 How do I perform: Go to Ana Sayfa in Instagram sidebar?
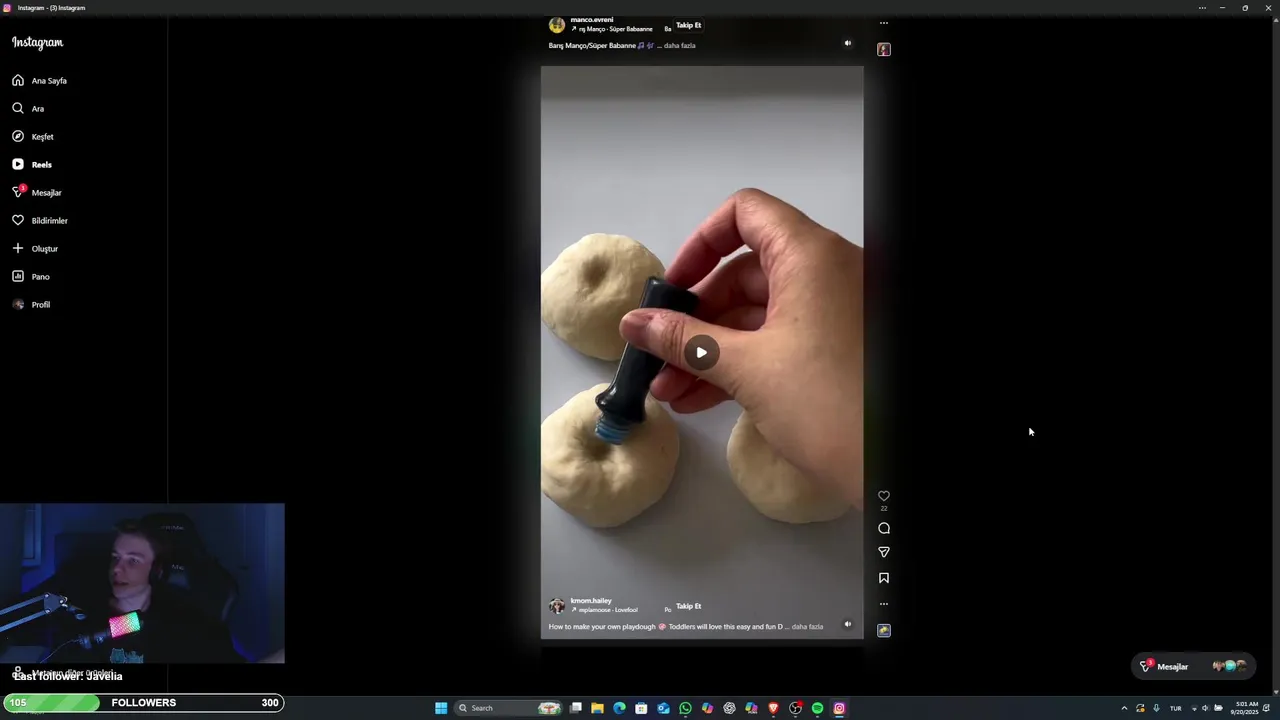tap(40, 81)
